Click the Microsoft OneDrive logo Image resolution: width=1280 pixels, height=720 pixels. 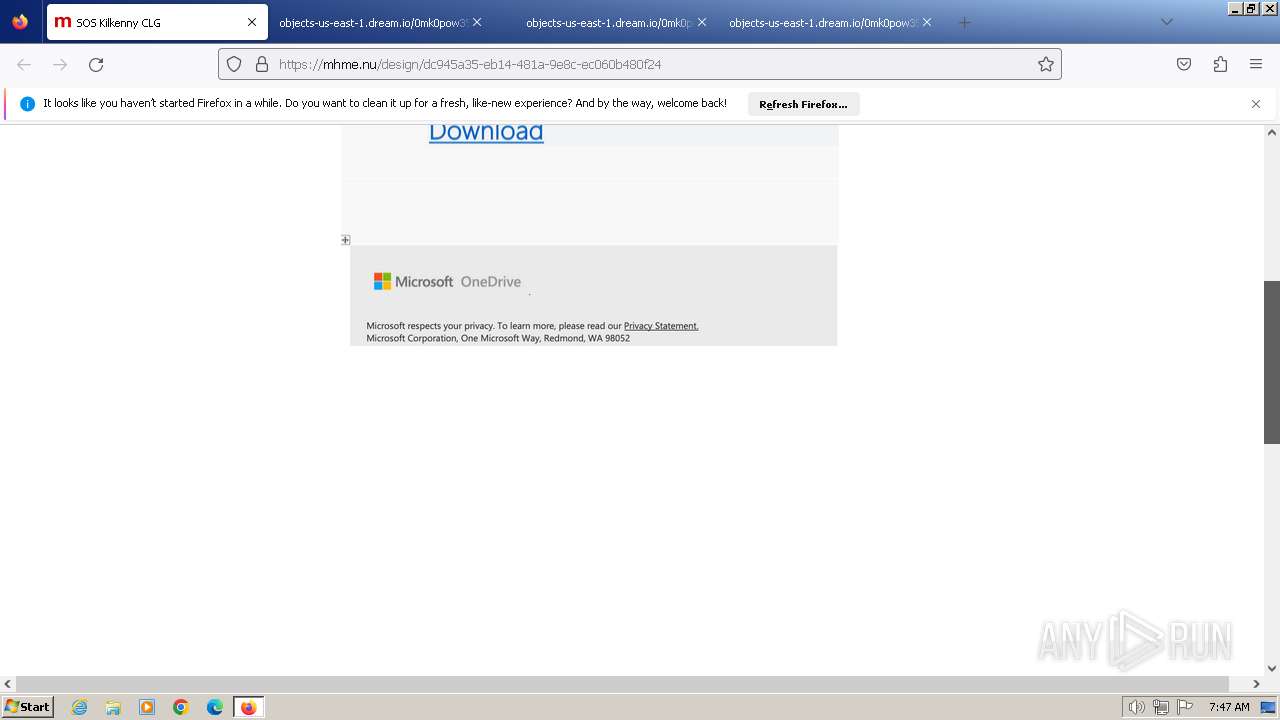click(x=447, y=282)
